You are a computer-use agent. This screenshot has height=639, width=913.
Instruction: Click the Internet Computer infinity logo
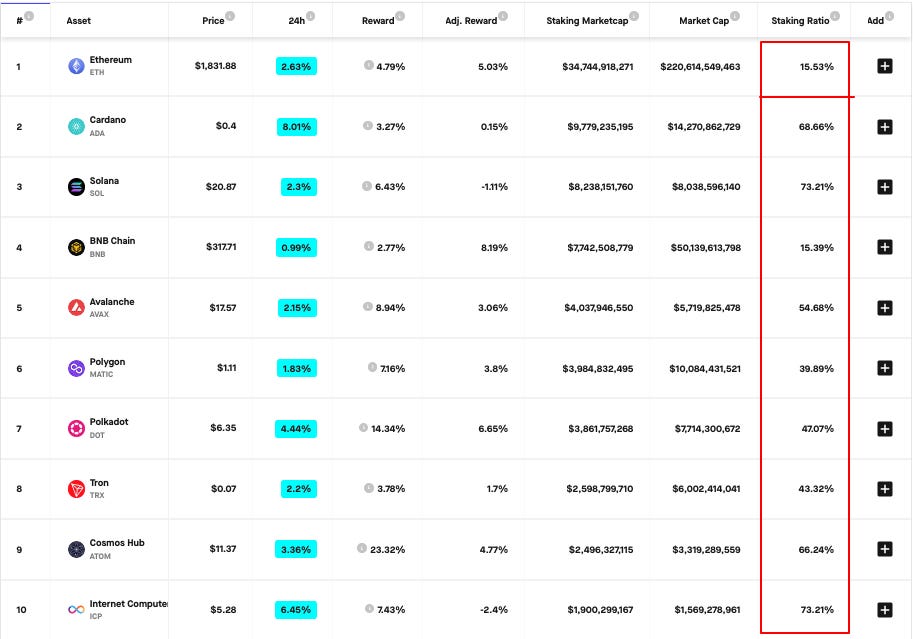76,609
